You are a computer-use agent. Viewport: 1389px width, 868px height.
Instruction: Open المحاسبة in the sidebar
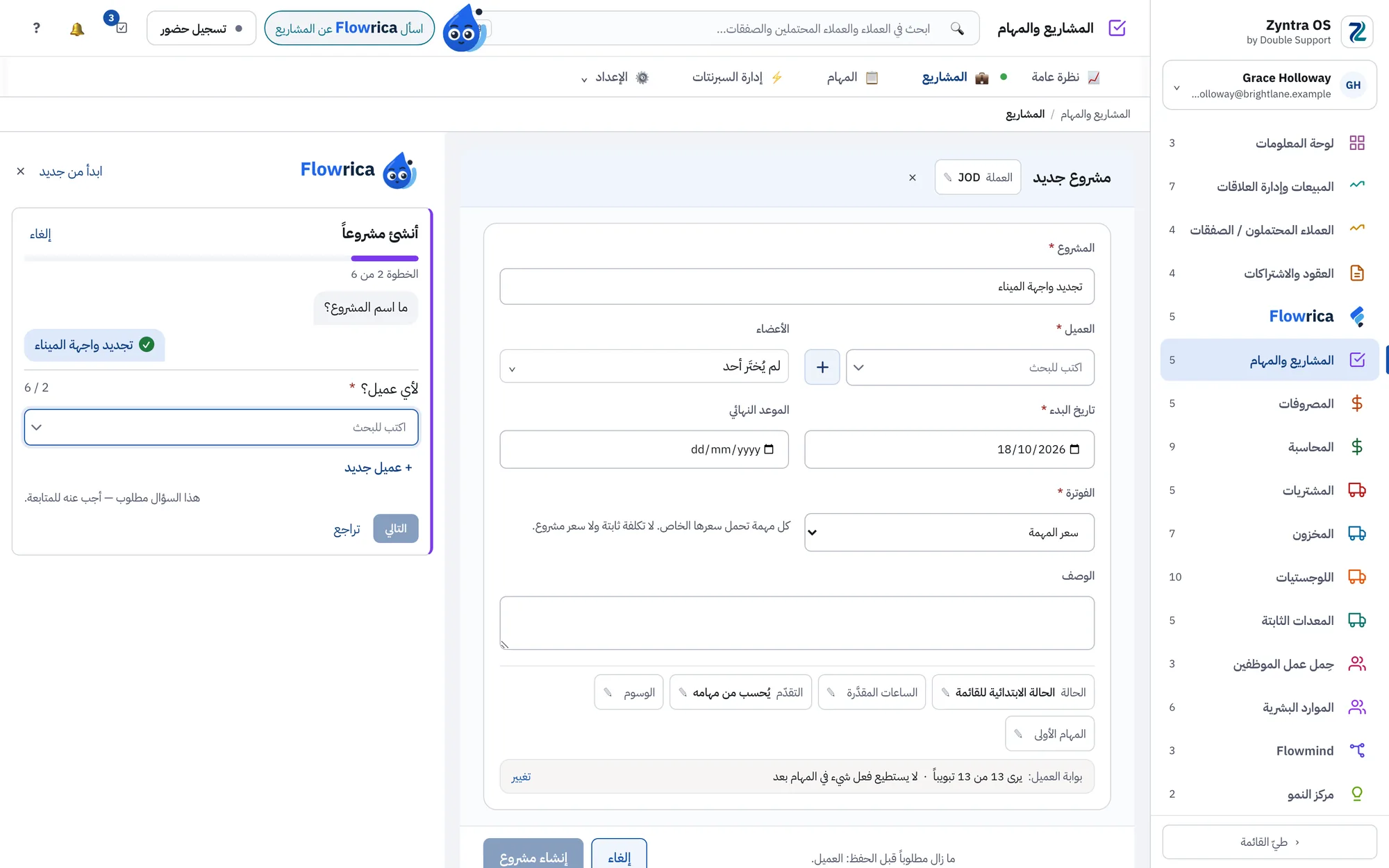1269,446
